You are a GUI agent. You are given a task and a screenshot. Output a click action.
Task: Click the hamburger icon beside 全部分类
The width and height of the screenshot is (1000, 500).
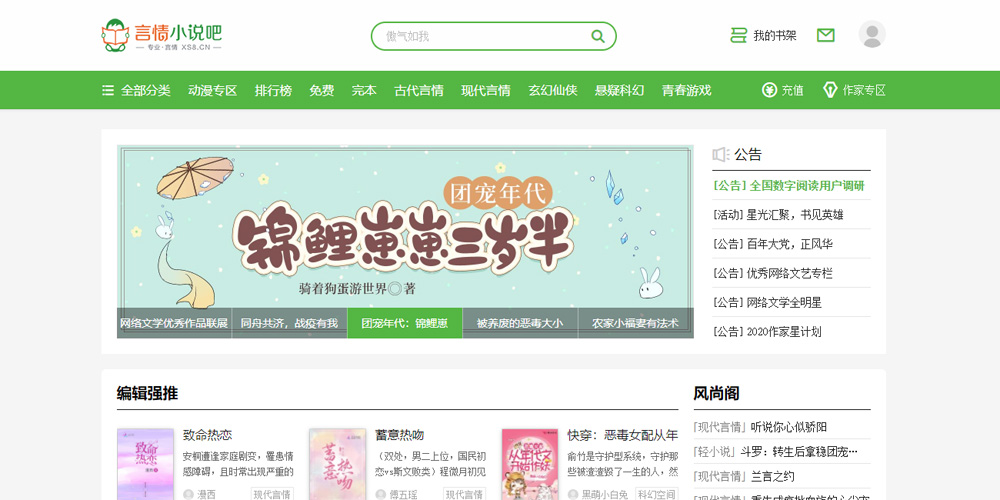108,90
